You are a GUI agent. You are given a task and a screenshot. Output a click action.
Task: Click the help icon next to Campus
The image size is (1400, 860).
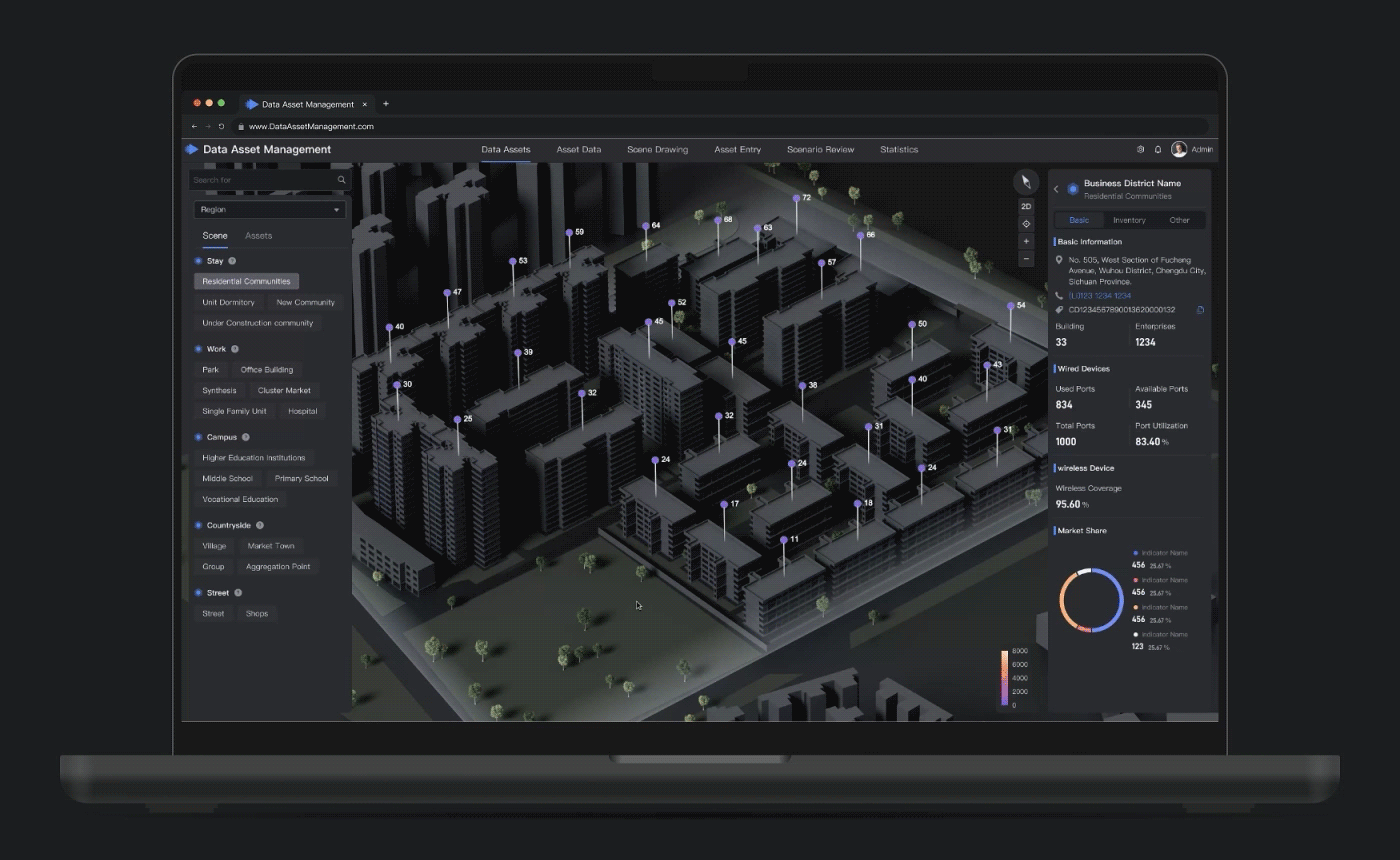click(246, 437)
